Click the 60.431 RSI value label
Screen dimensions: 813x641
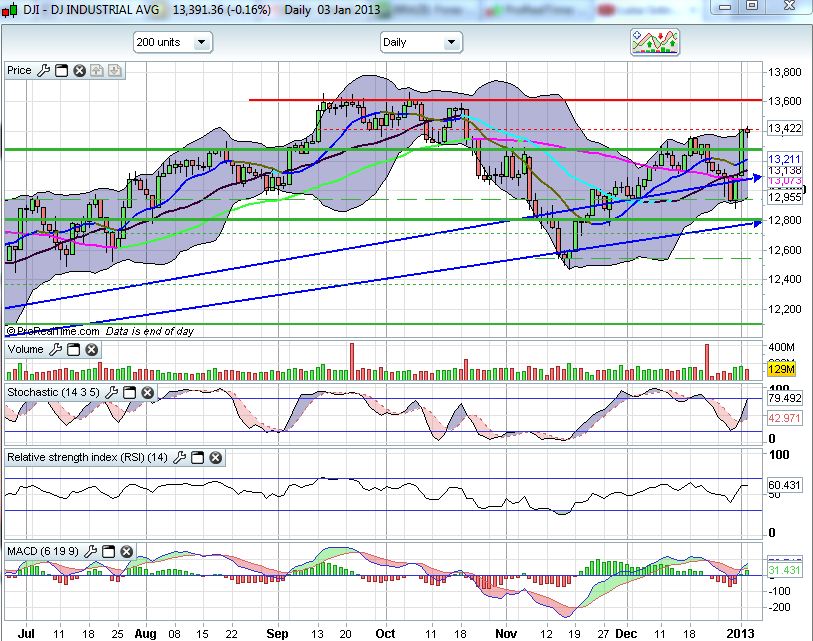click(x=784, y=485)
